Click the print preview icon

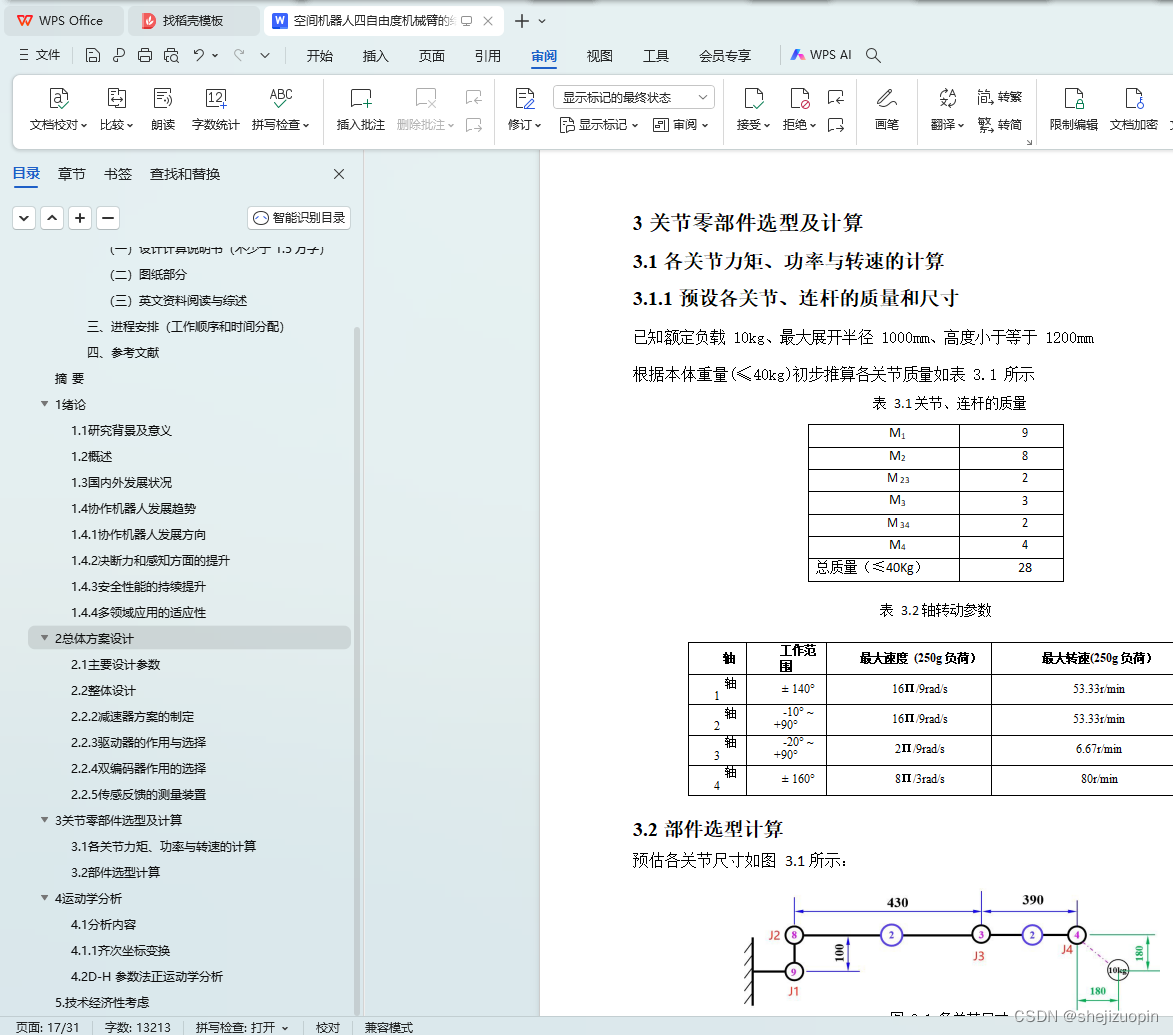pos(171,55)
